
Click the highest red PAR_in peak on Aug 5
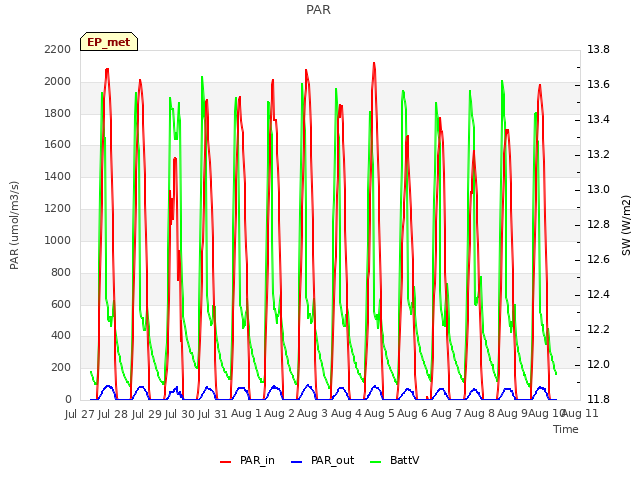click(x=374, y=64)
